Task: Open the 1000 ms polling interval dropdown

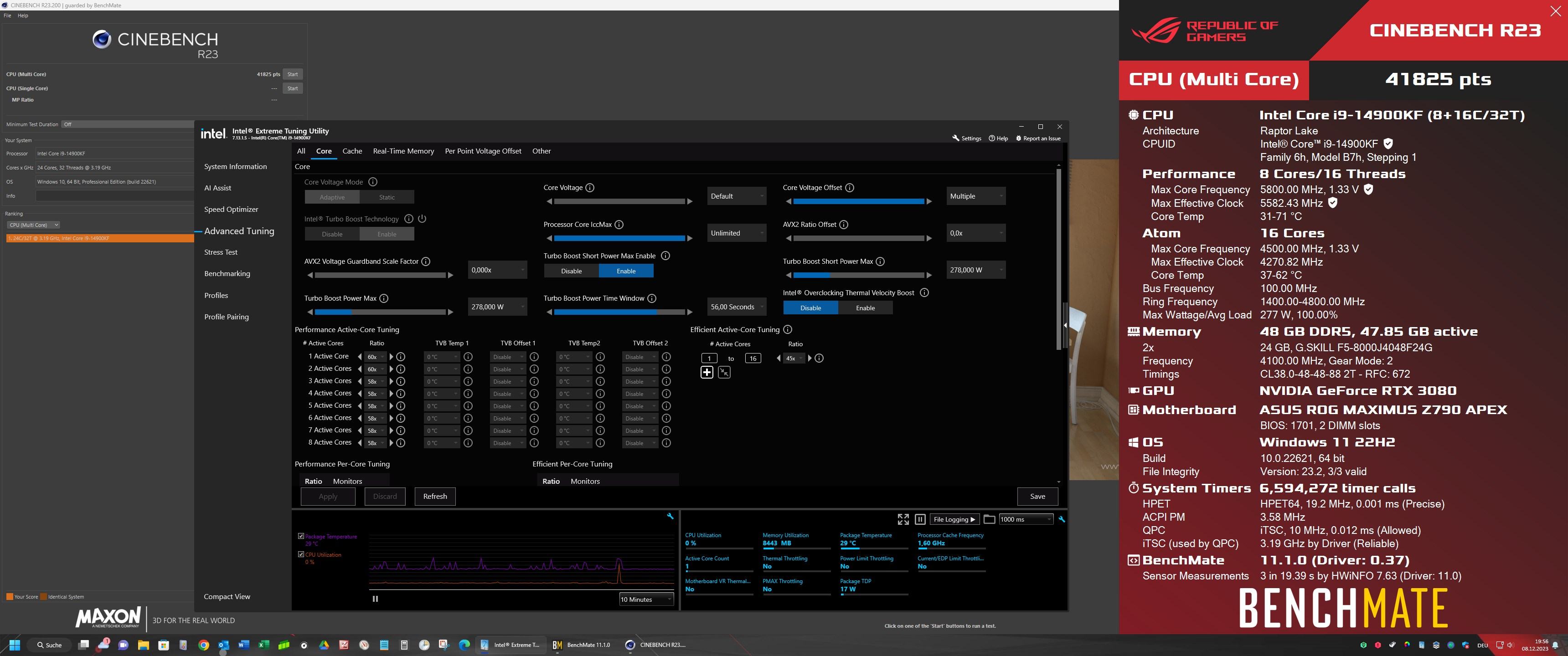Action: tap(1025, 519)
